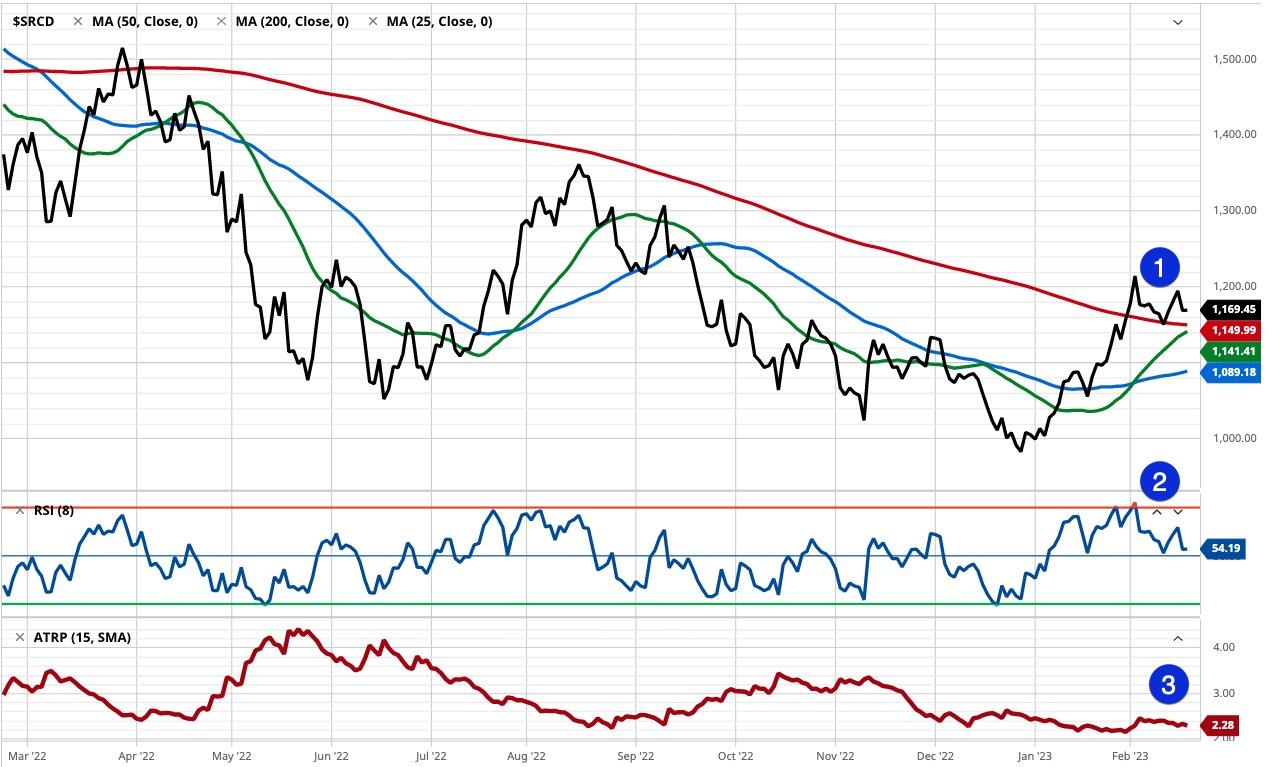Move the RSI panel up
The image size is (1268, 767).
coord(1157,511)
